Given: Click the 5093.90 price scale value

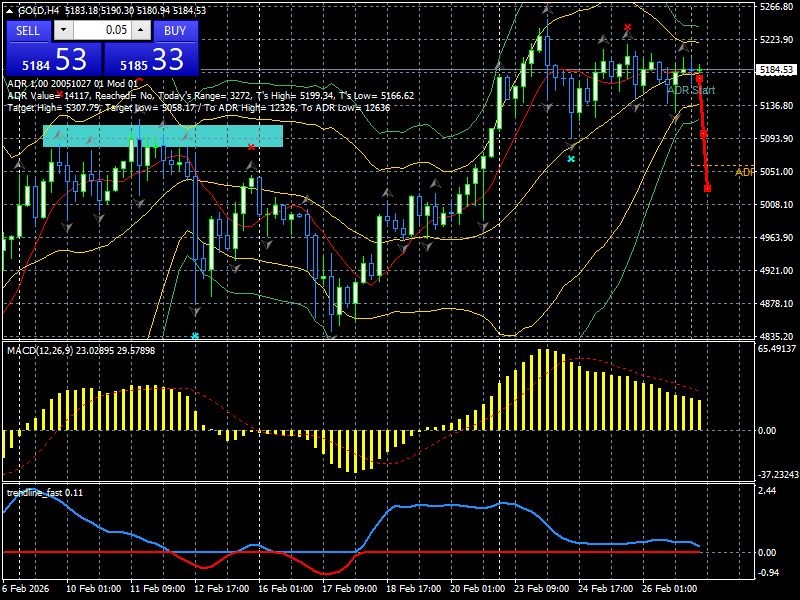Looking at the screenshot, I should click(x=777, y=139).
